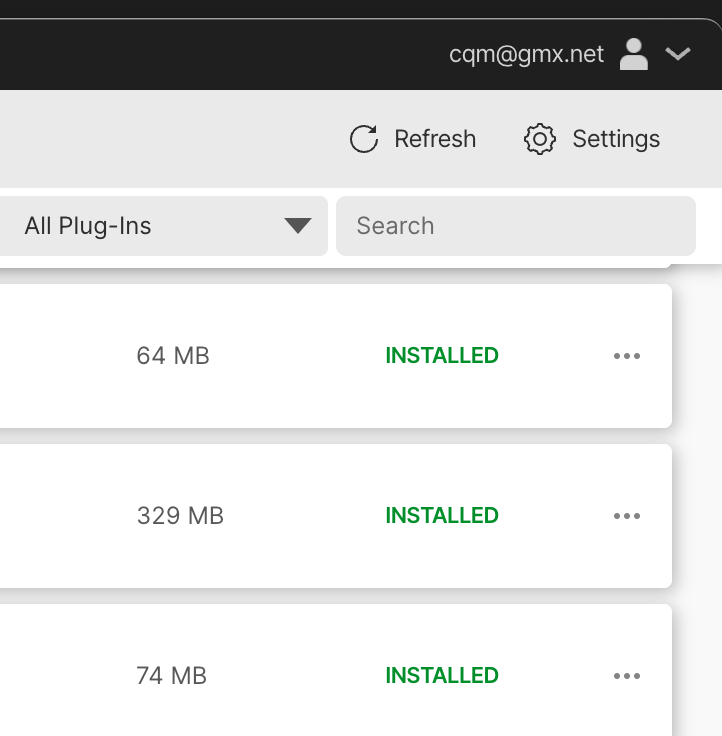The width and height of the screenshot is (722, 736).
Task: Focus the Search input field
Action: pyautogui.click(x=515, y=226)
